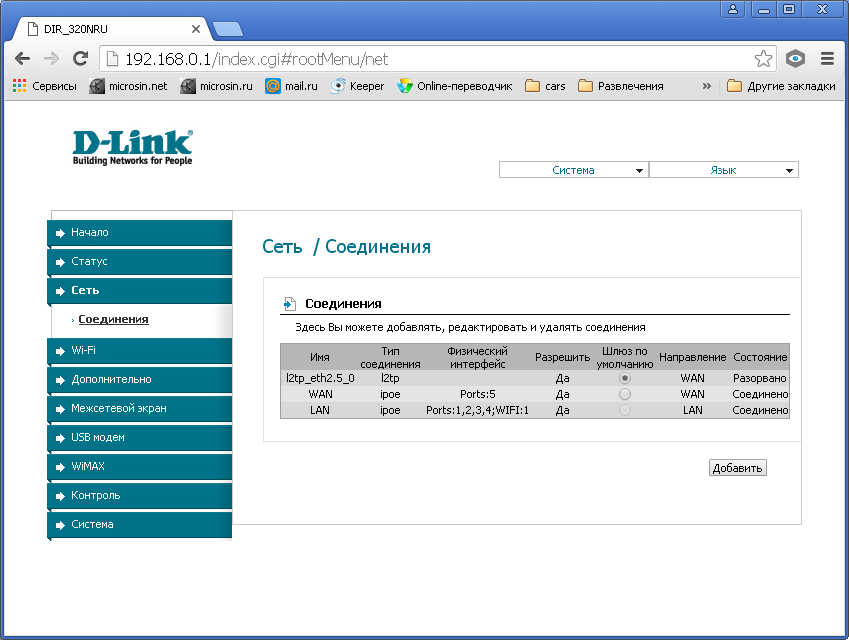
Task: Open the mail.ru bookmark
Action: pos(291,86)
